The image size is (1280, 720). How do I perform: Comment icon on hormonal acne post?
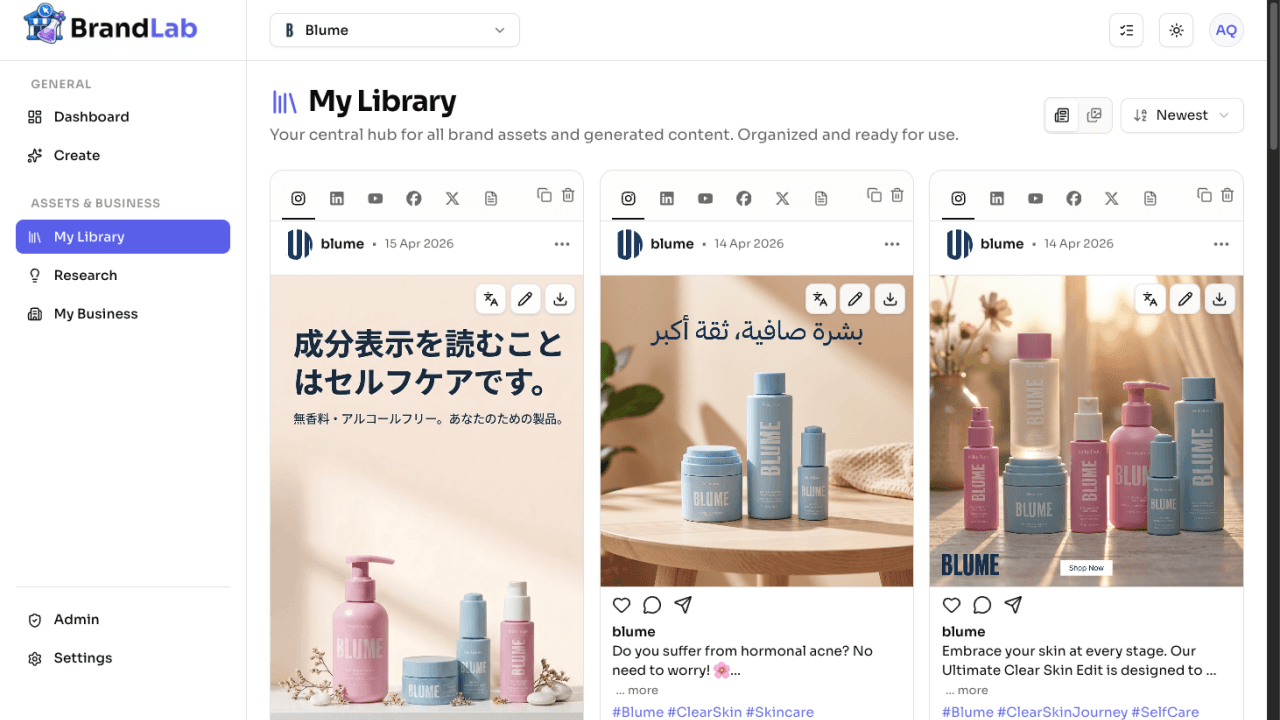pos(652,605)
